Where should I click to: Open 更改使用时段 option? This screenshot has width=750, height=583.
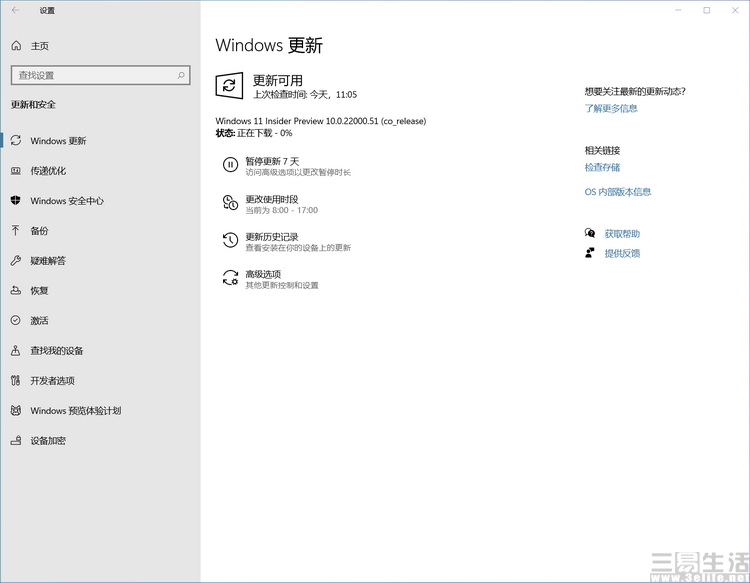pos(272,199)
